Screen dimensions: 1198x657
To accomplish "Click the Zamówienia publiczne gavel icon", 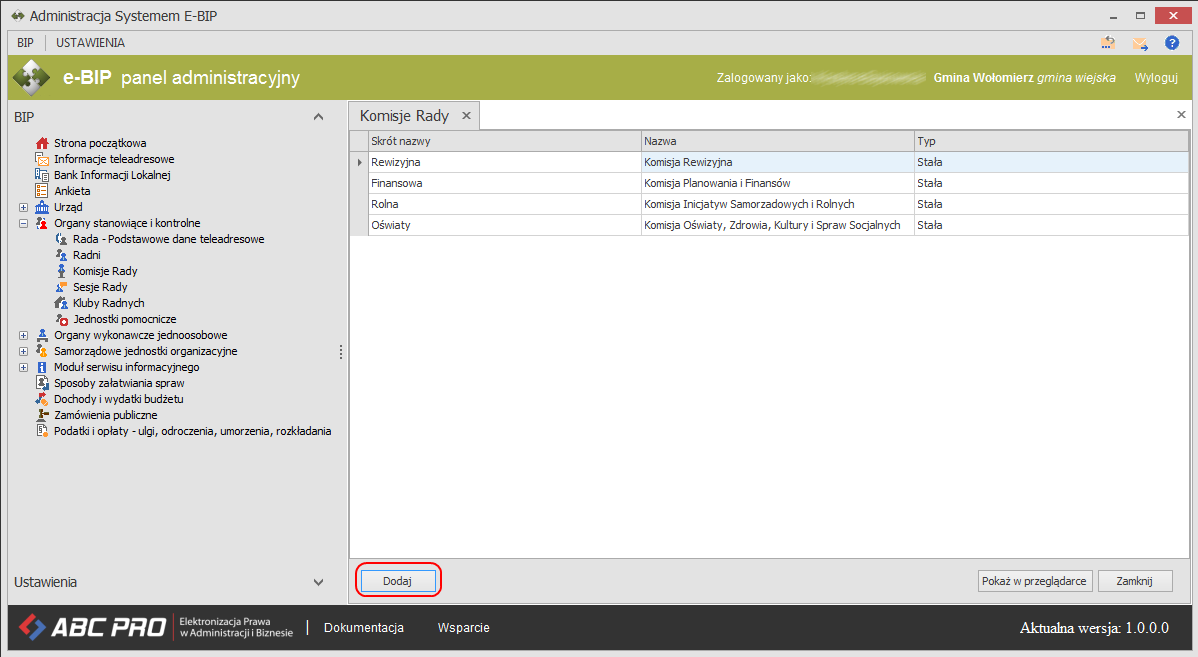I will point(42,416).
